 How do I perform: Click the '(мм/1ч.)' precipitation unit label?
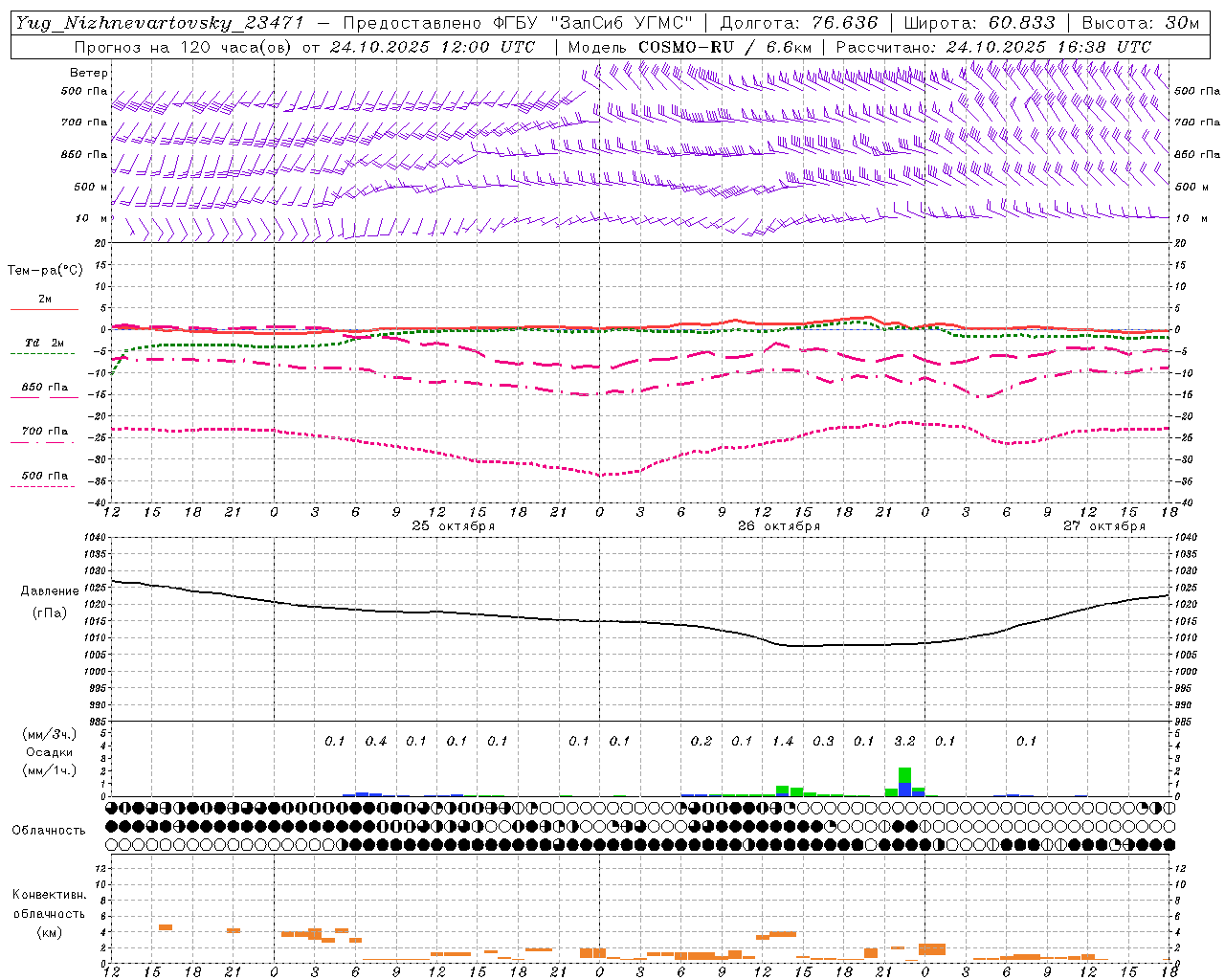50,770
